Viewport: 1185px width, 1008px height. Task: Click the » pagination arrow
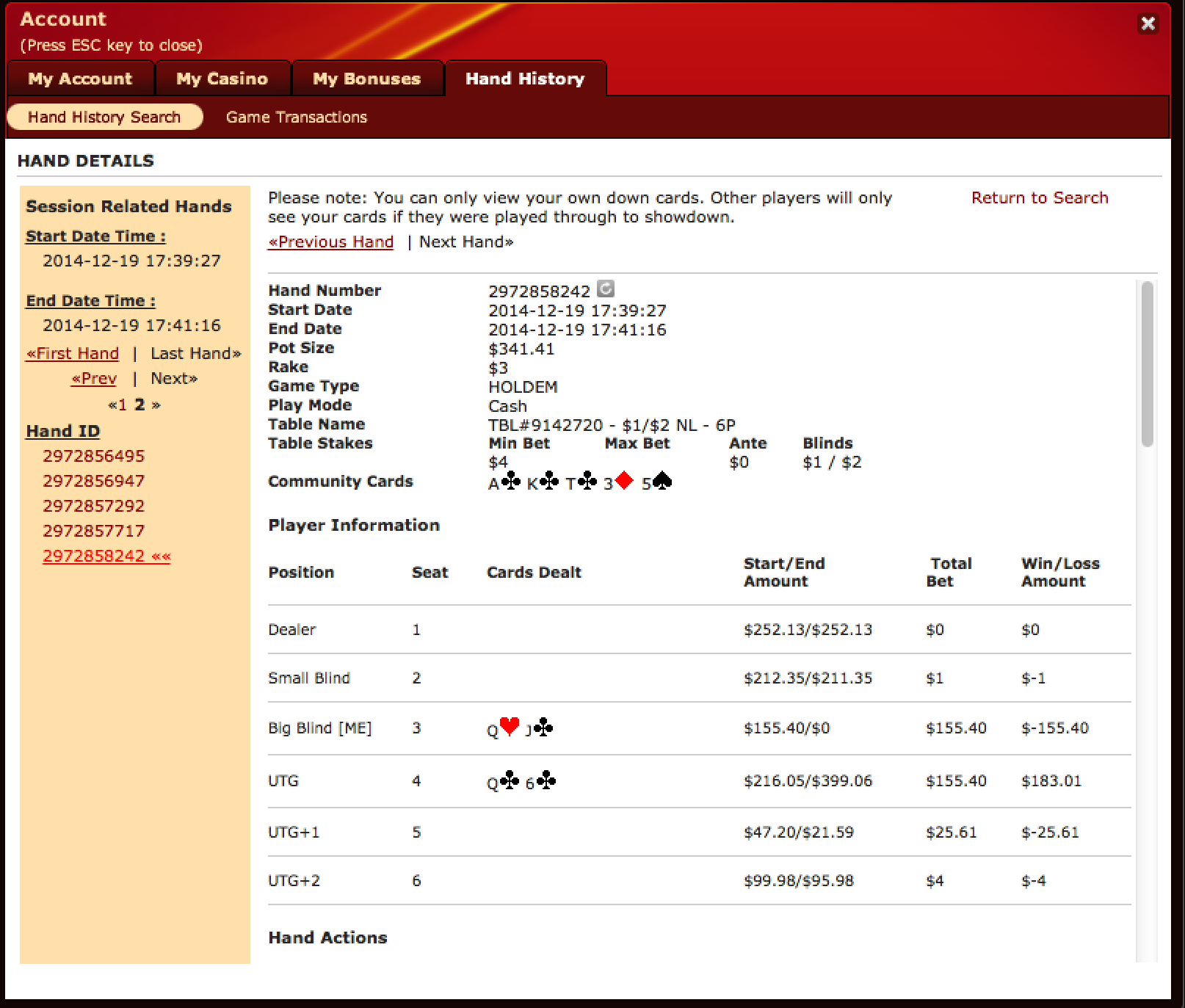[x=156, y=405]
